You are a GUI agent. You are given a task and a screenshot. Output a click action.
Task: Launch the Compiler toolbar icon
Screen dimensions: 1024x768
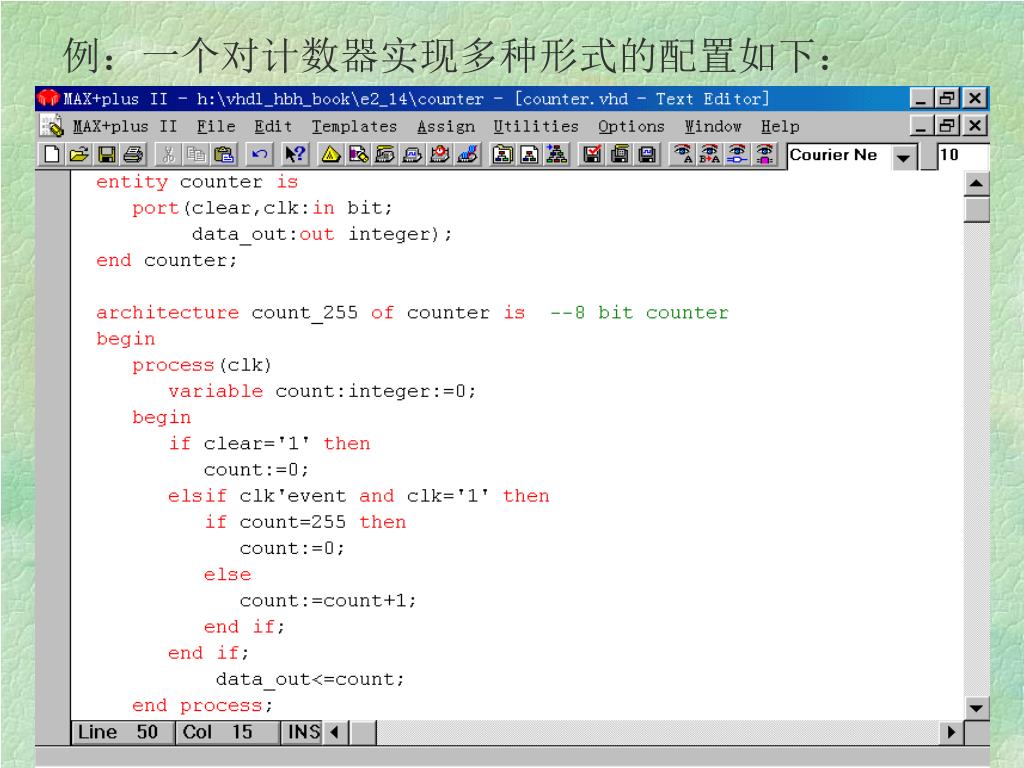[385, 155]
